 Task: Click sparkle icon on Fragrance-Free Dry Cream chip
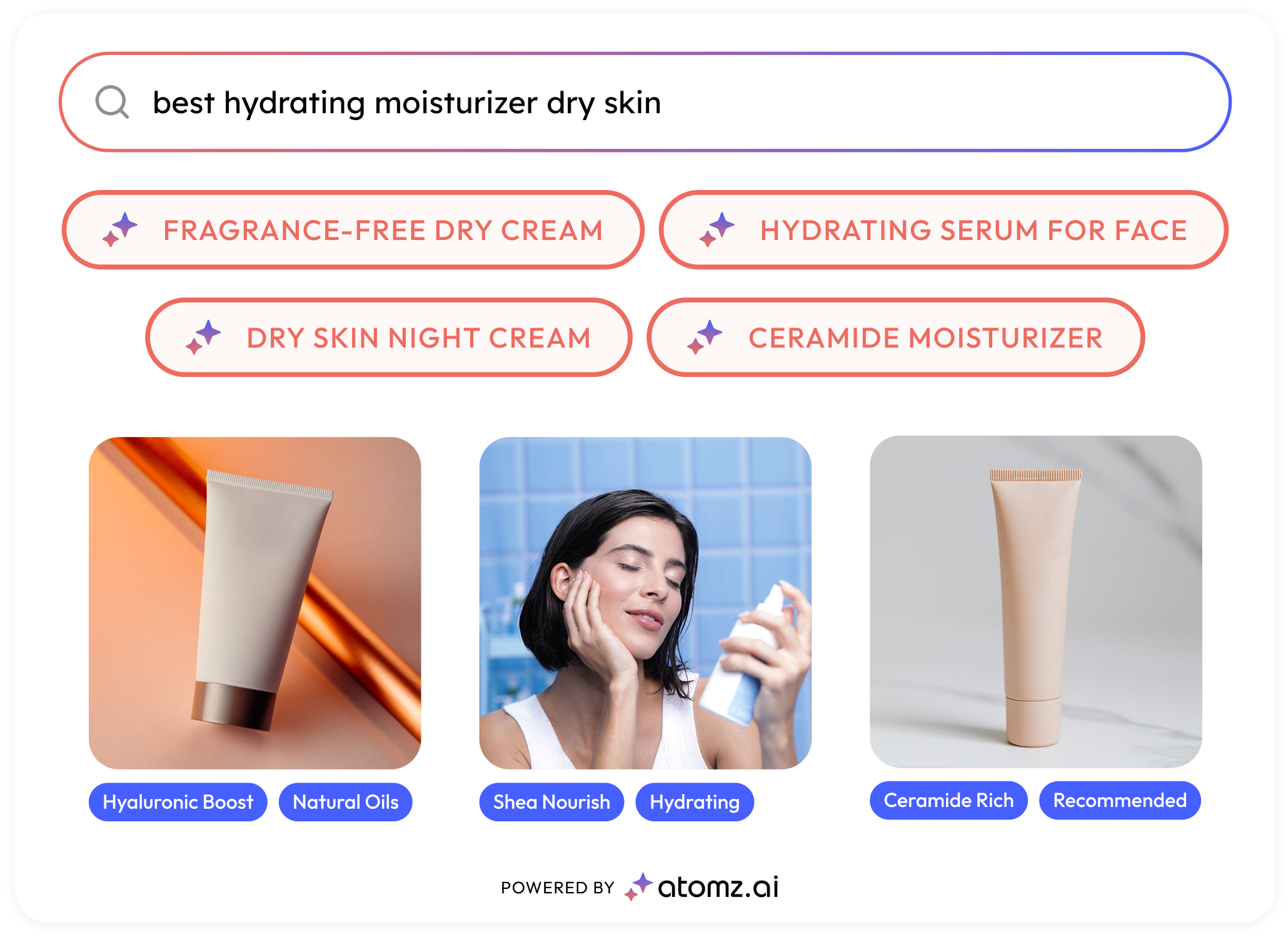120,229
